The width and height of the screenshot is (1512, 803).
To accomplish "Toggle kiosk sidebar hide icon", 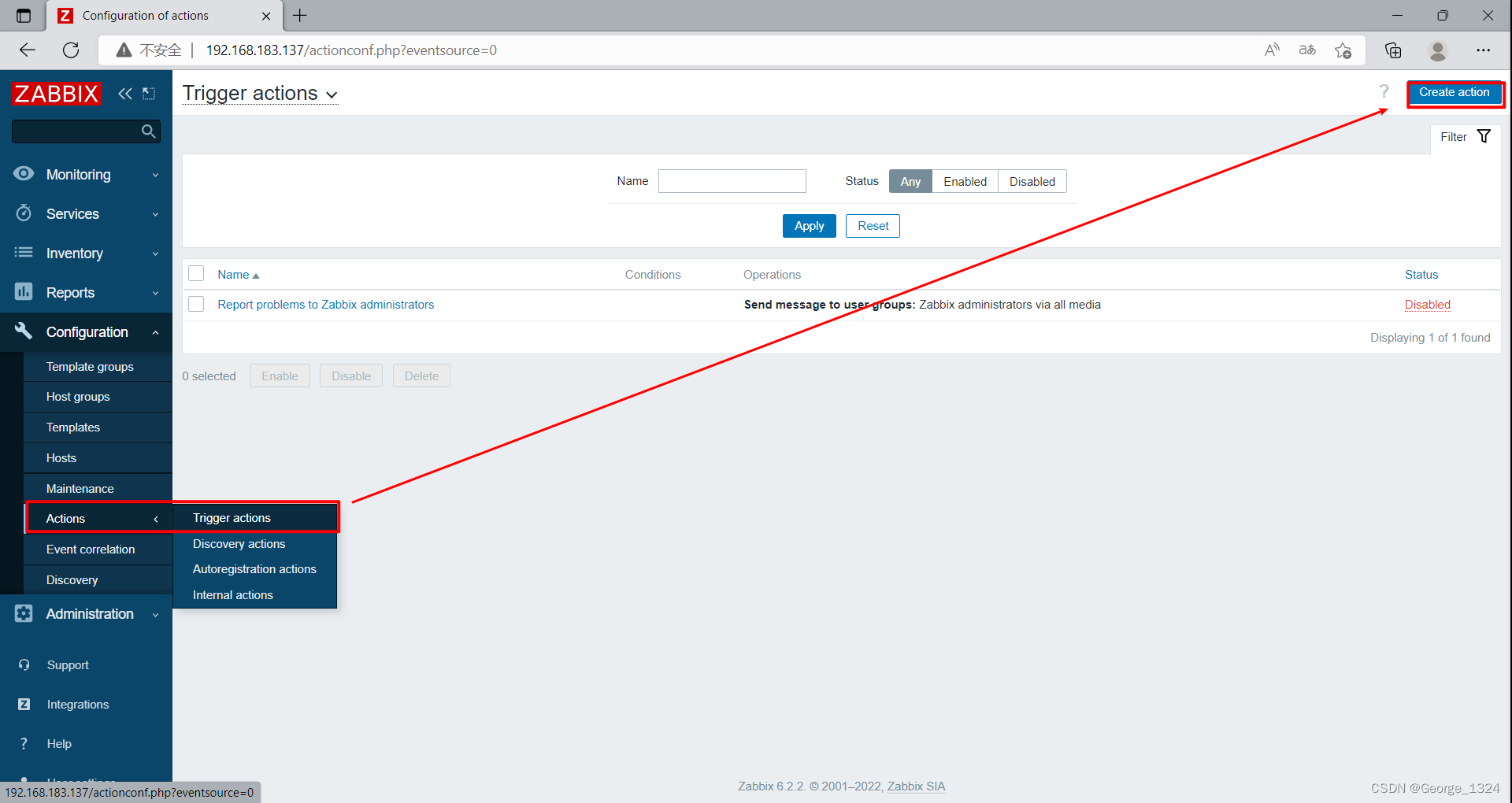I will click(x=149, y=94).
